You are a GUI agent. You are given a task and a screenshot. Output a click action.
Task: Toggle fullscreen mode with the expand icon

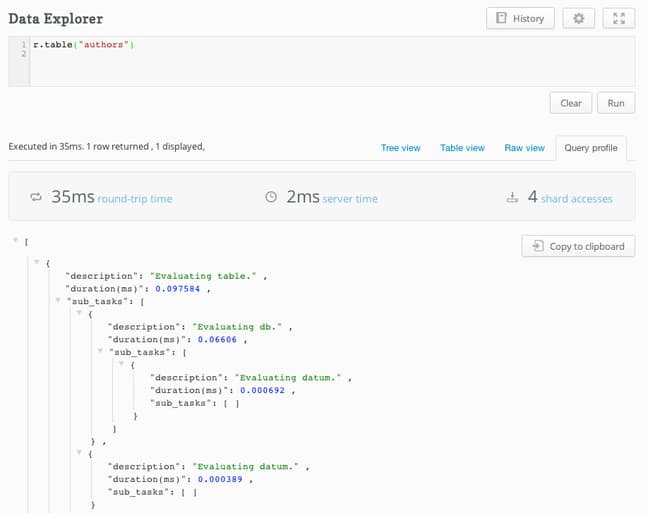(x=619, y=19)
